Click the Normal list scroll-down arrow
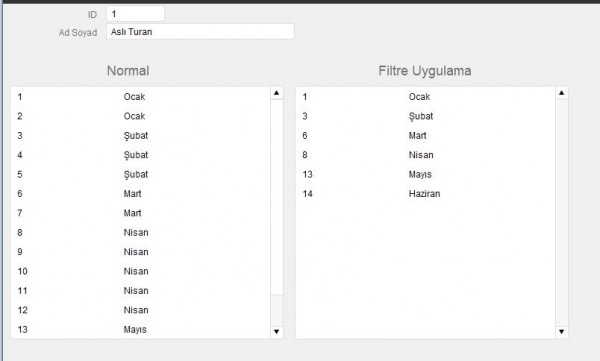The height and width of the screenshot is (361, 600). (276, 332)
